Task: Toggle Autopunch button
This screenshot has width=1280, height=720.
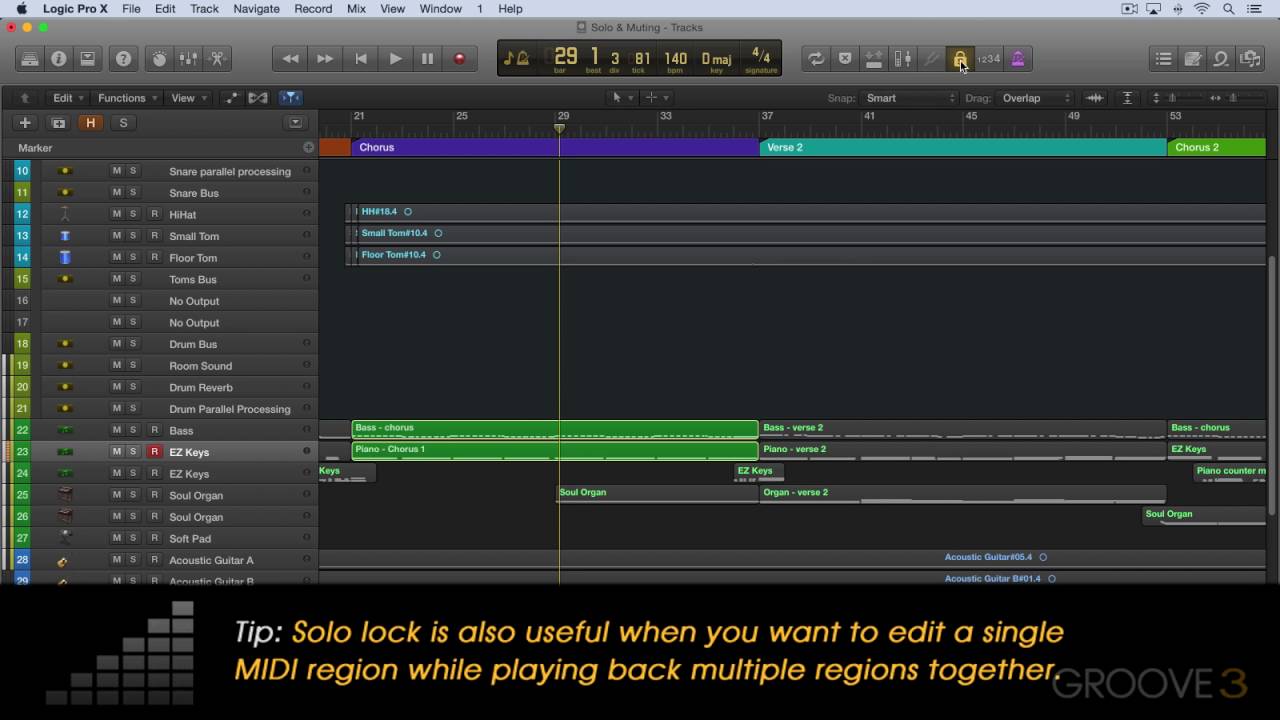Action: (874, 59)
